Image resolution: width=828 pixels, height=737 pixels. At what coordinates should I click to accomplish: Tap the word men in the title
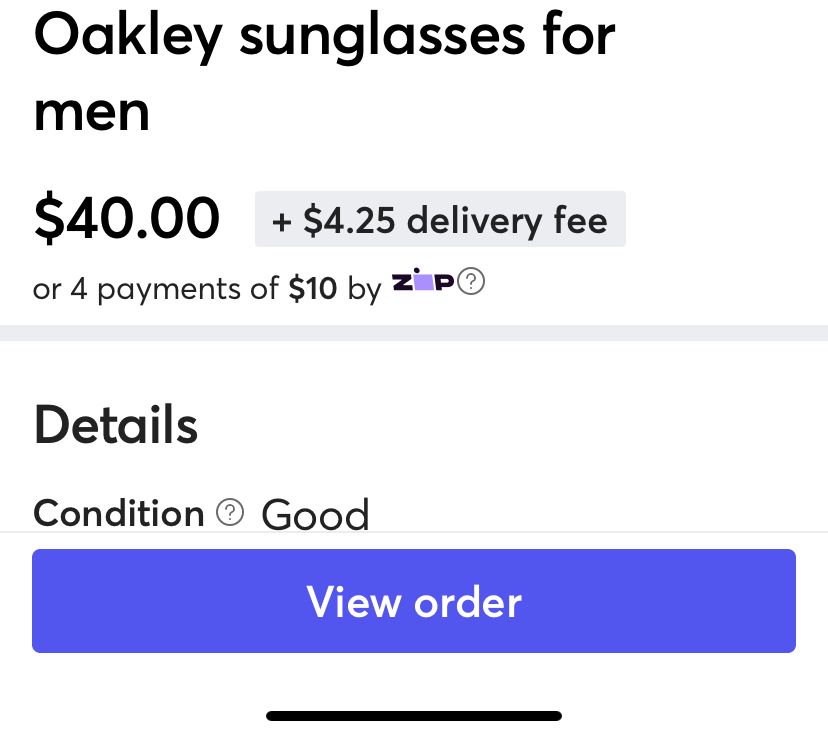(92, 109)
